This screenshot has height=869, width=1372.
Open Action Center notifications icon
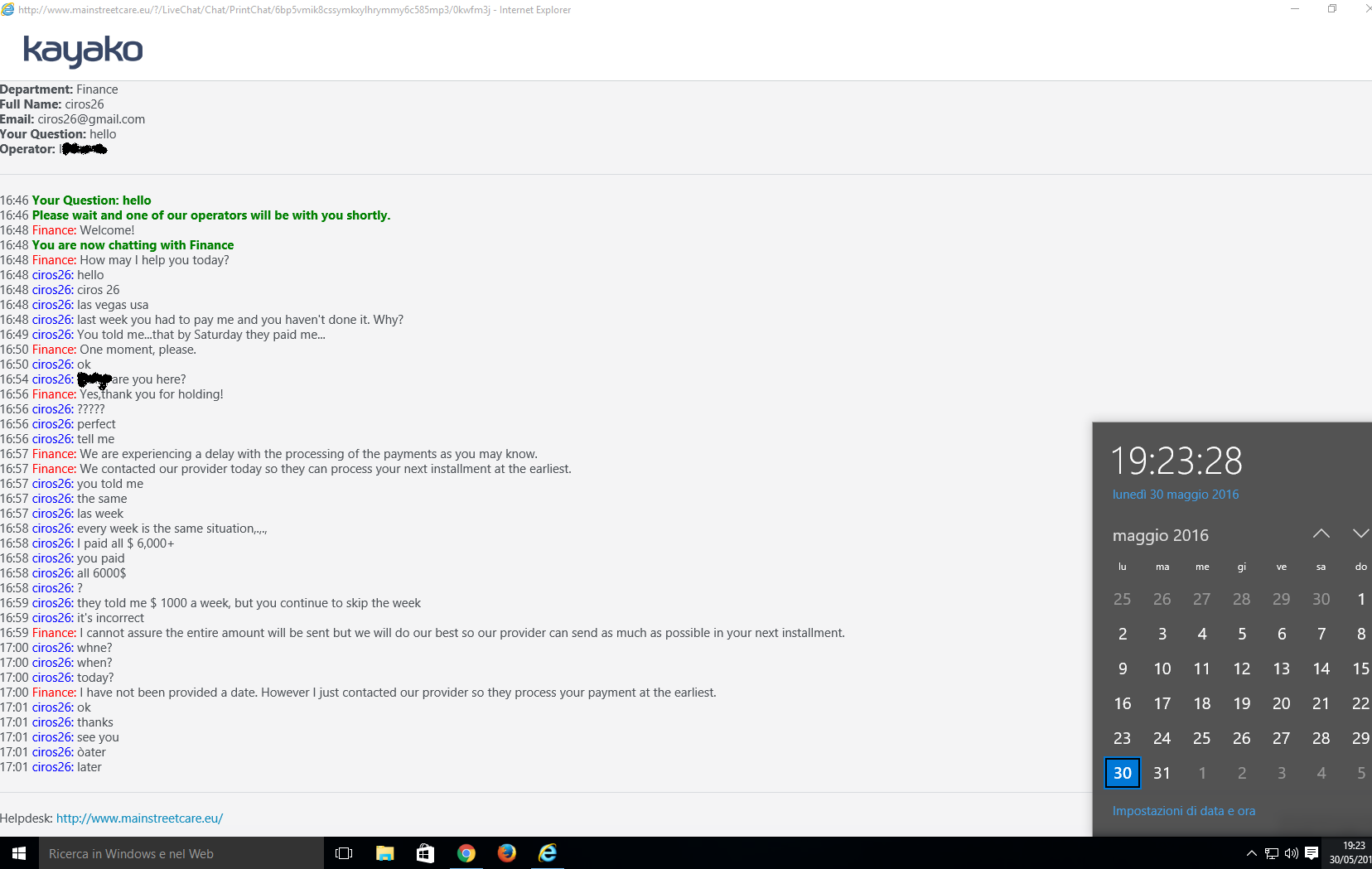[x=1312, y=853]
